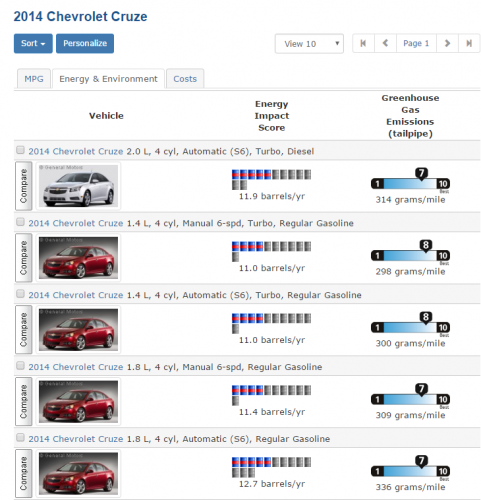
Task: Go to the first page arrow
Action: [363, 43]
